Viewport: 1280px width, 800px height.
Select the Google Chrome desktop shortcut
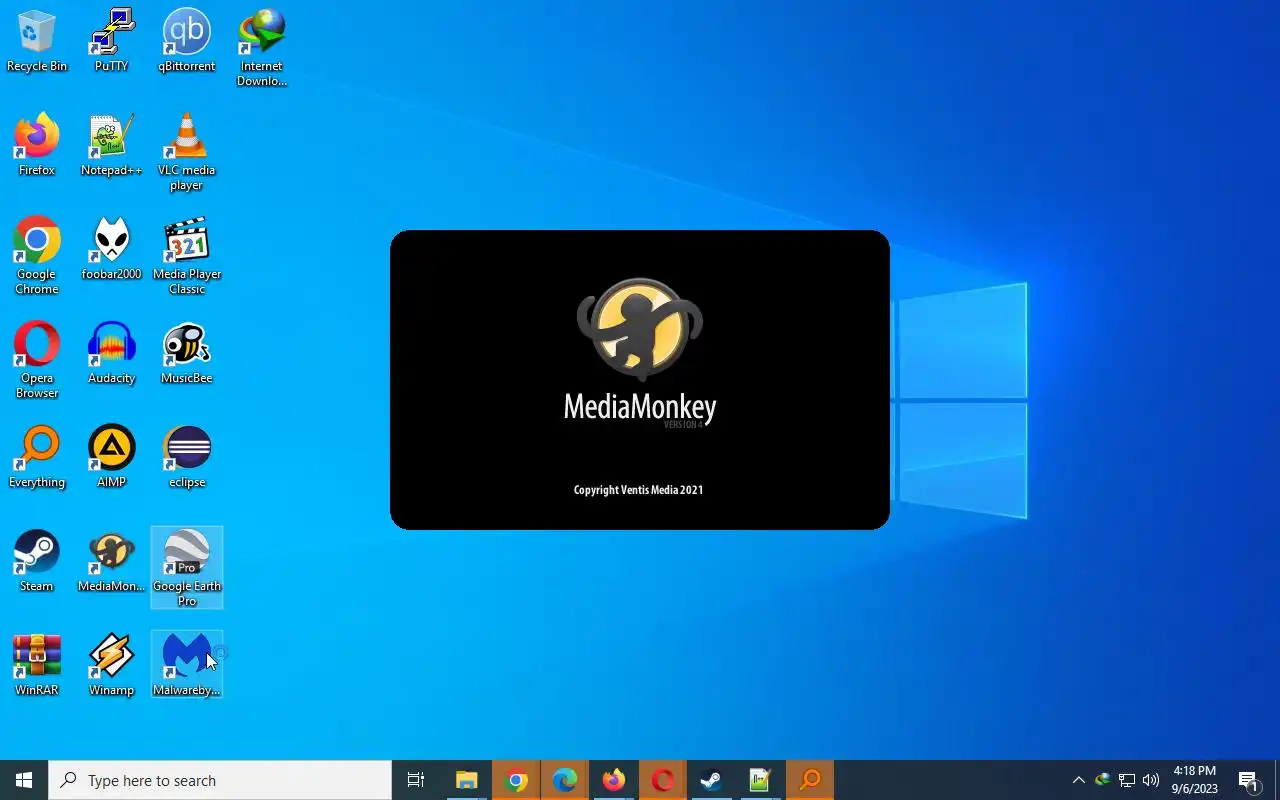37,256
